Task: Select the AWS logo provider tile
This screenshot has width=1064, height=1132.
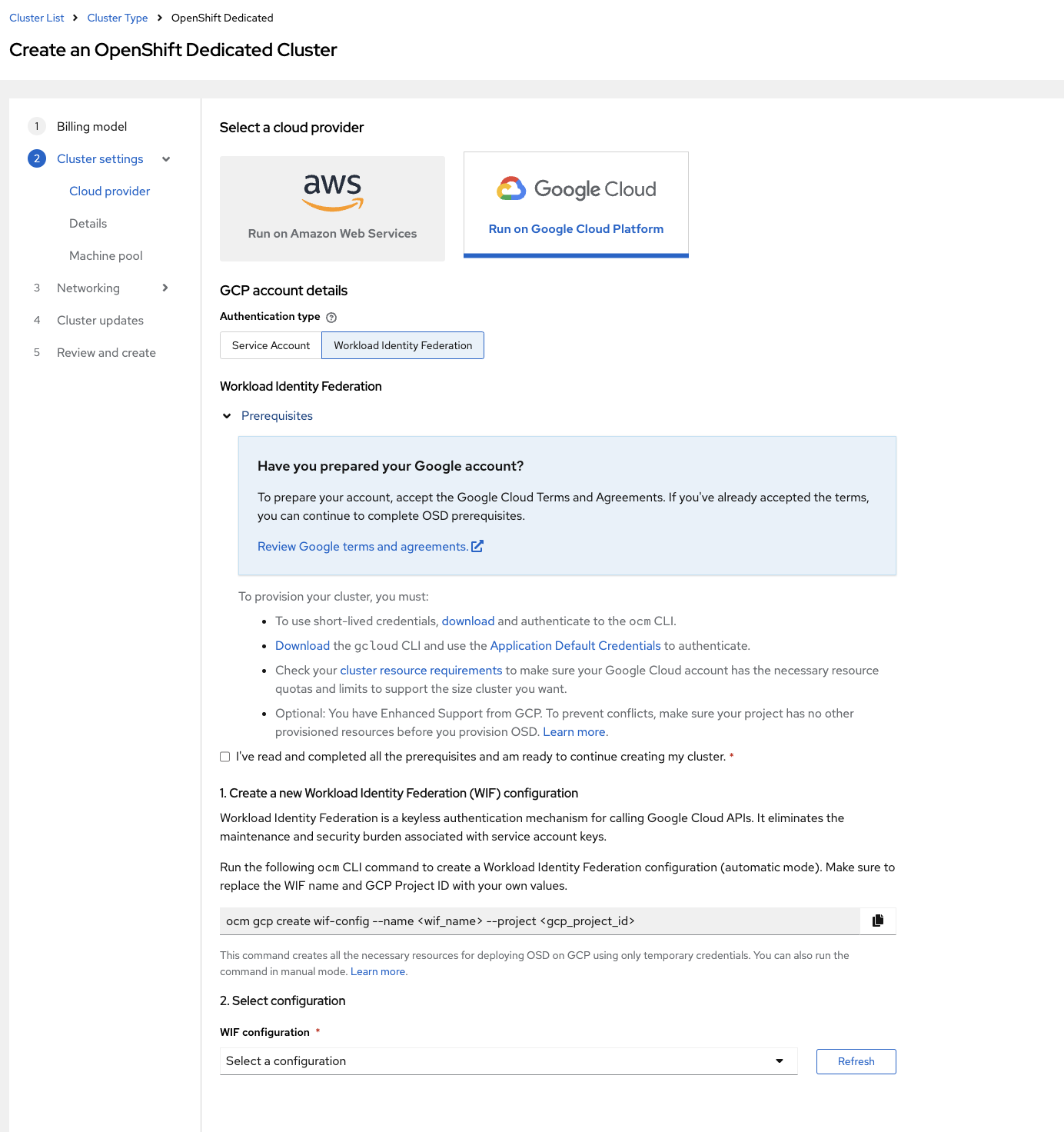Action: (332, 208)
